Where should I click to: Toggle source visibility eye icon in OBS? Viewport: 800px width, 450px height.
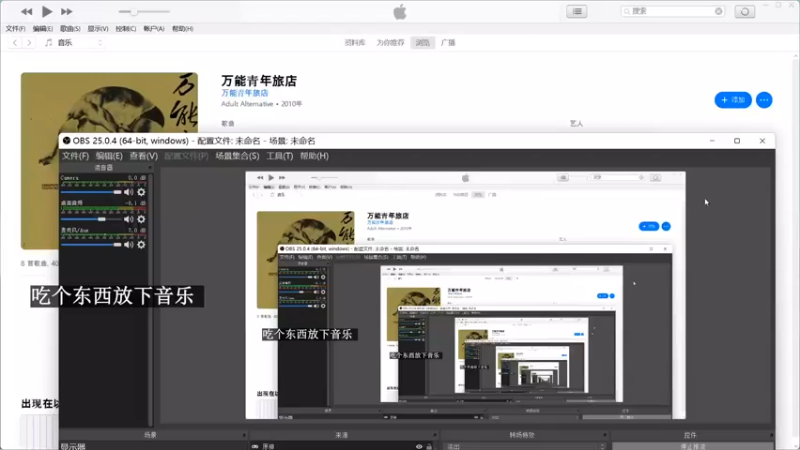419,446
